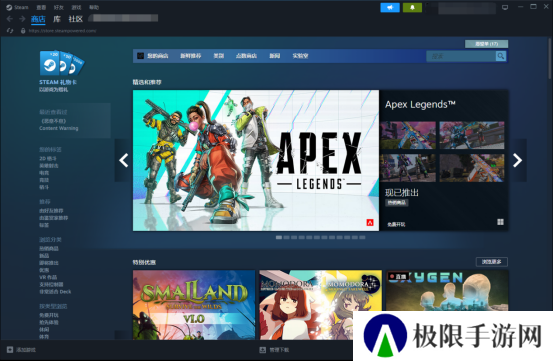Screen dimensions: 553x361
Task: Click the search magnifier icon
Action: point(500,56)
